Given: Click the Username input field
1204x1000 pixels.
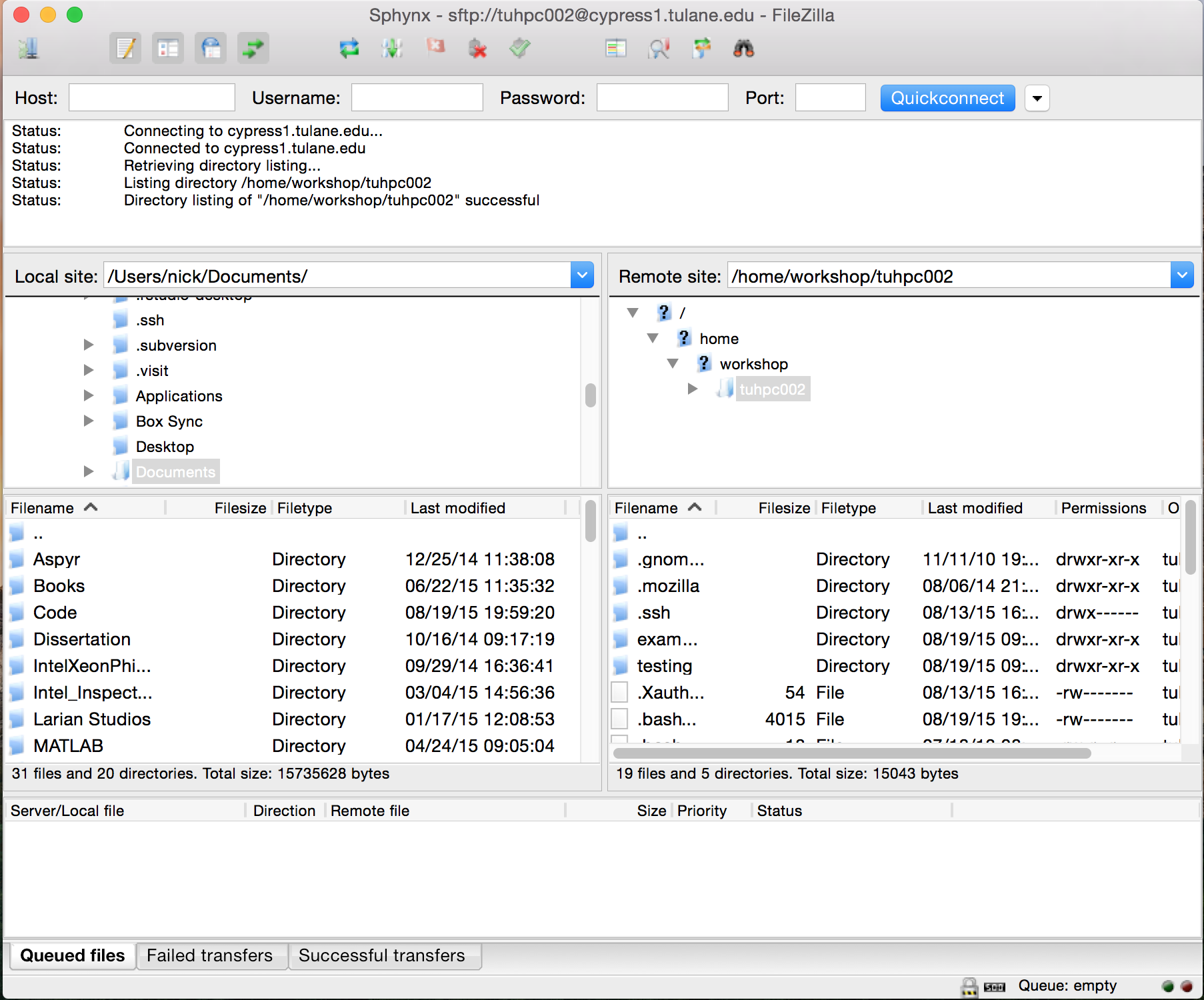Looking at the screenshot, I should point(417,98).
